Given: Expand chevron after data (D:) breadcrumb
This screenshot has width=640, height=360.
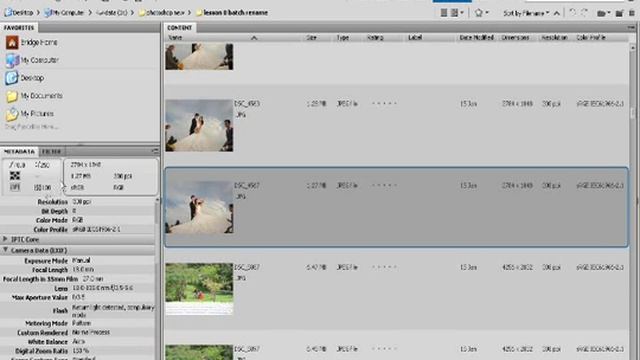Looking at the screenshot, I should pyautogui.click(x=133, y=13).
